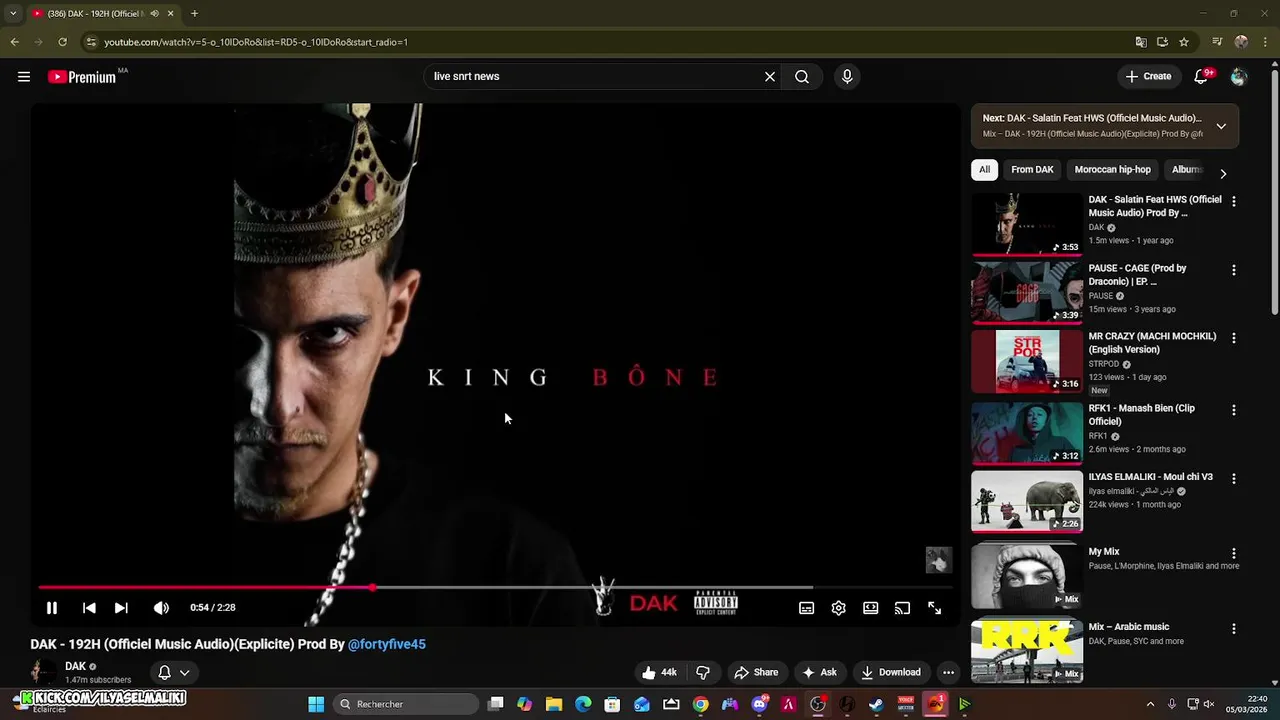This screenshot has height=720, width=1280.
Task: Reload the page in the browser
Action: click(62, 42)
